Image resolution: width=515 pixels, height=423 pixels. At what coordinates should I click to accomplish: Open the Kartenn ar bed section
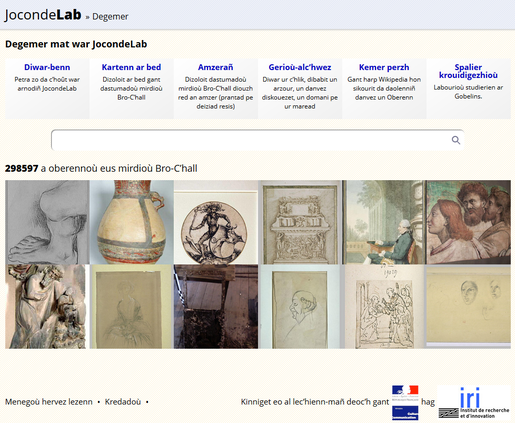(131, 67)
